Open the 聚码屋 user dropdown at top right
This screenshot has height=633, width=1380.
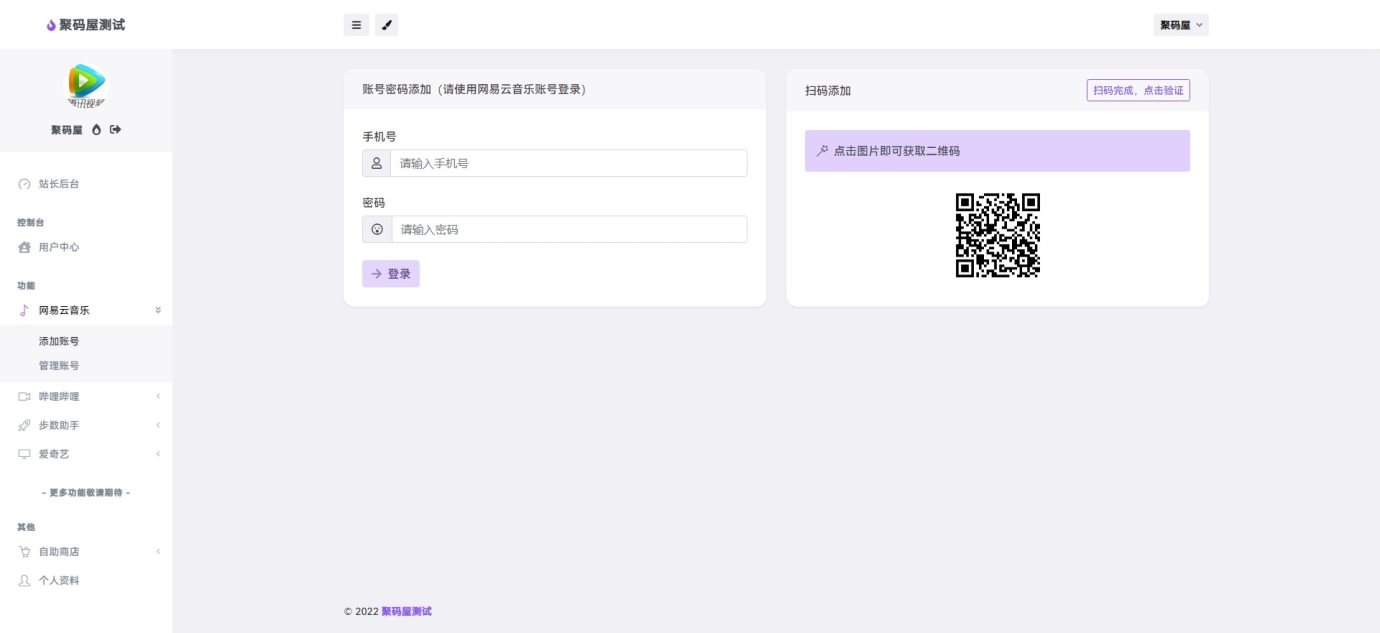[x=1181, y=25]
